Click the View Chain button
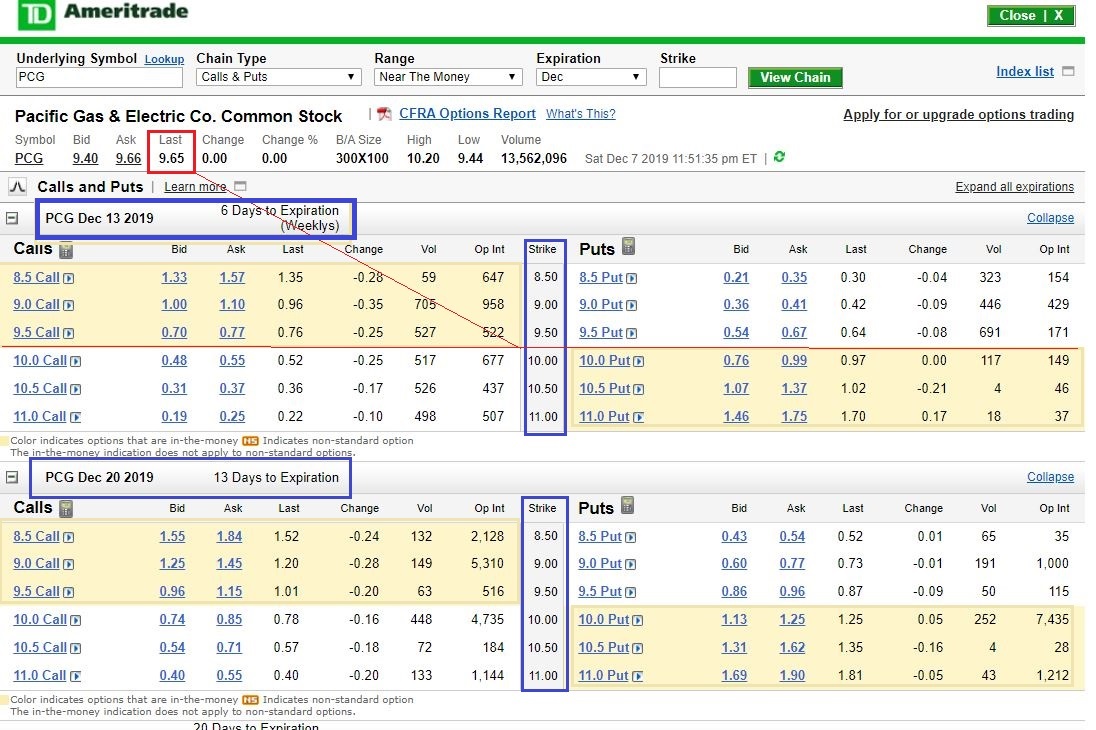Screen dimensions: 1096x730 tap(795, 77)
